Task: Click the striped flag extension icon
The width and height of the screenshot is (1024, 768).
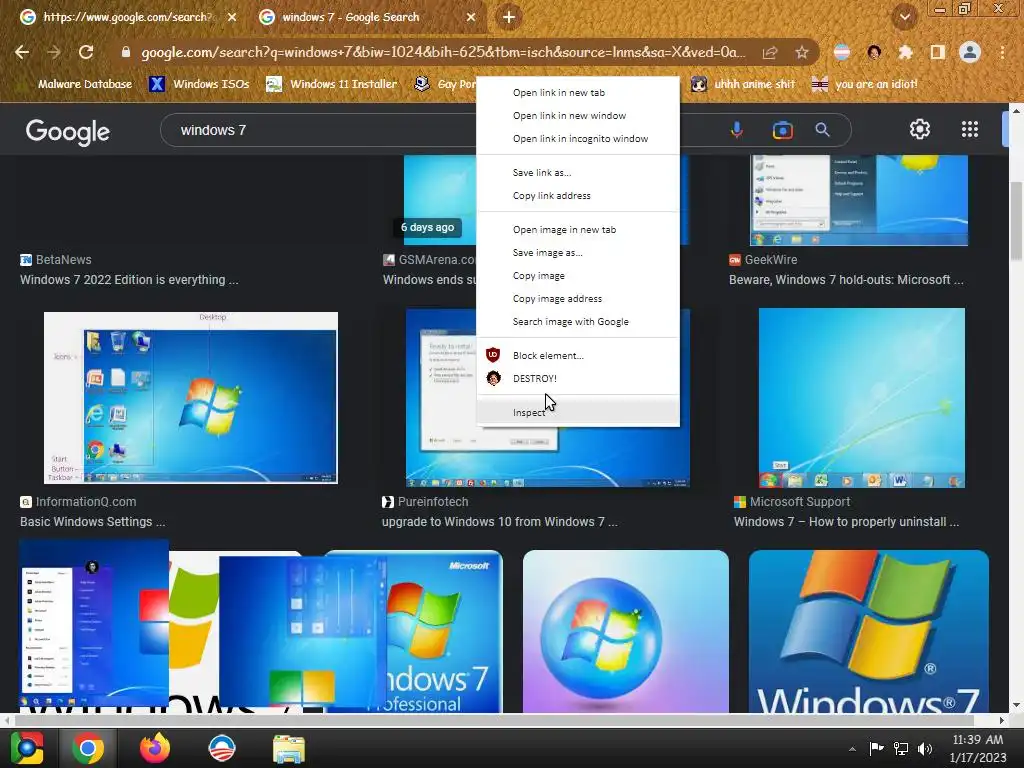Action: coord(842,52)
